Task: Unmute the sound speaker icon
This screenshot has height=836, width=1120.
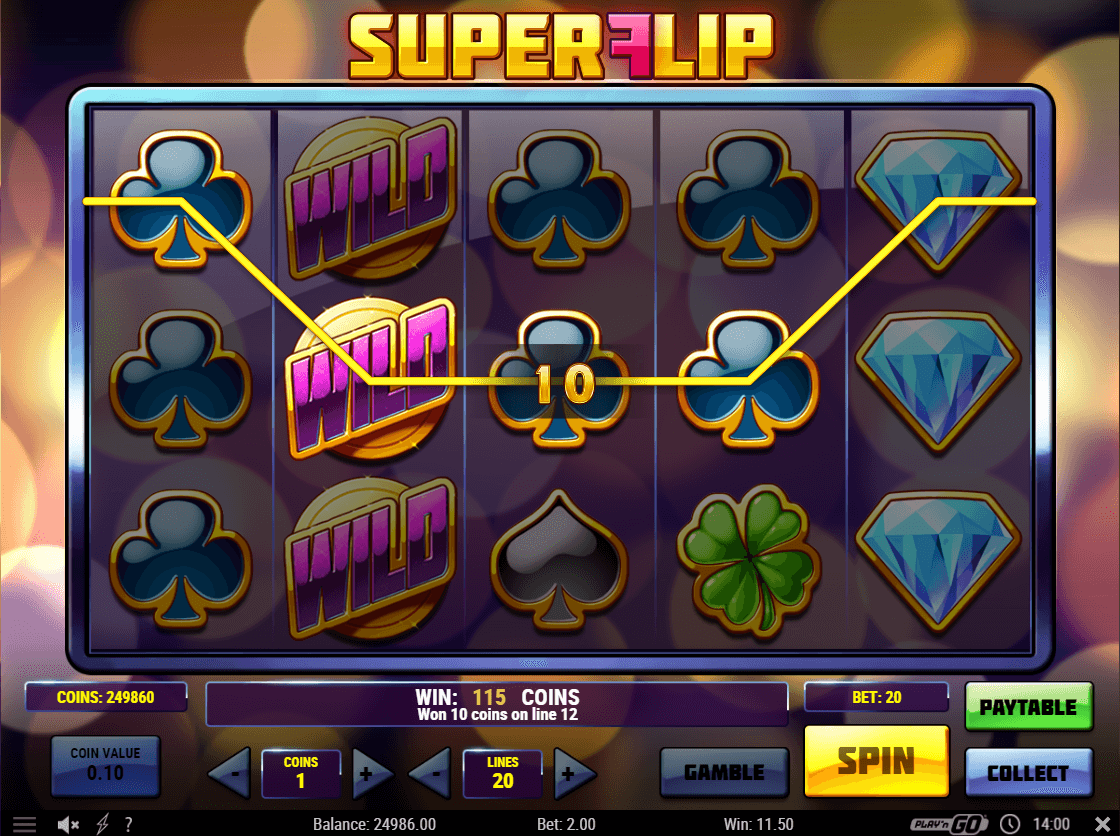Action: [68, 825]
